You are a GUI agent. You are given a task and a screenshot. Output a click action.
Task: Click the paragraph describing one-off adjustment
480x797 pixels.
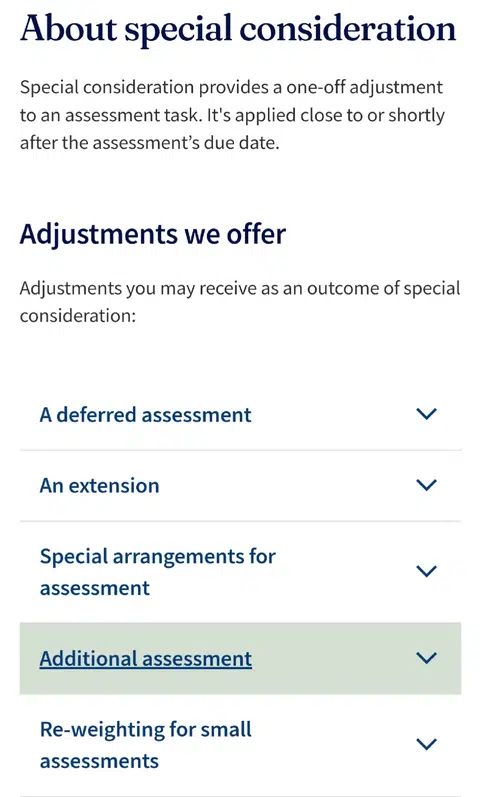232,115
